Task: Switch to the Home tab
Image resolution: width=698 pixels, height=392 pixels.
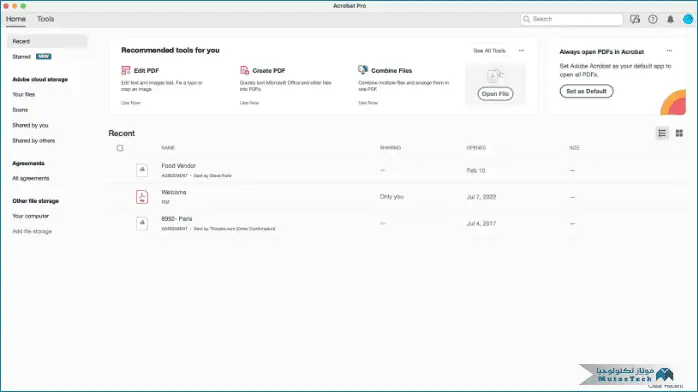Action: pyautogui.click(x=16, y=19)
